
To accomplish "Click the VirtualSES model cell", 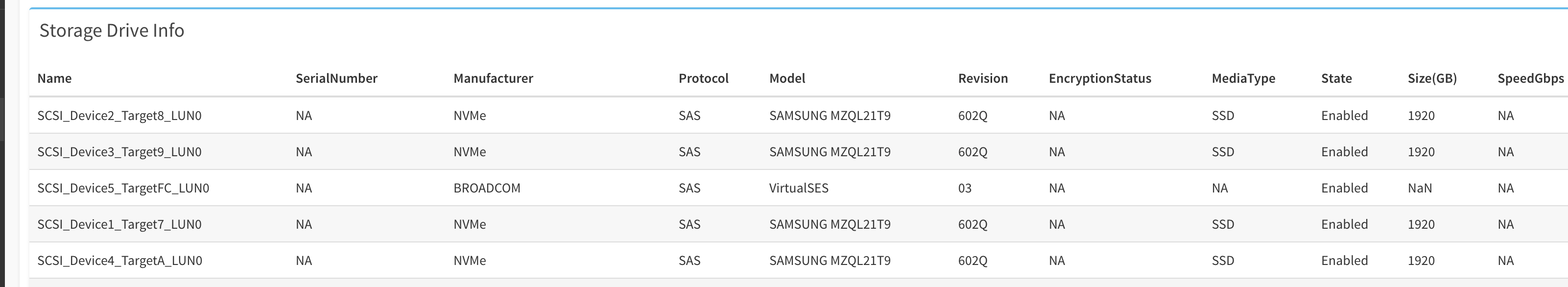I will coord(799,188).
